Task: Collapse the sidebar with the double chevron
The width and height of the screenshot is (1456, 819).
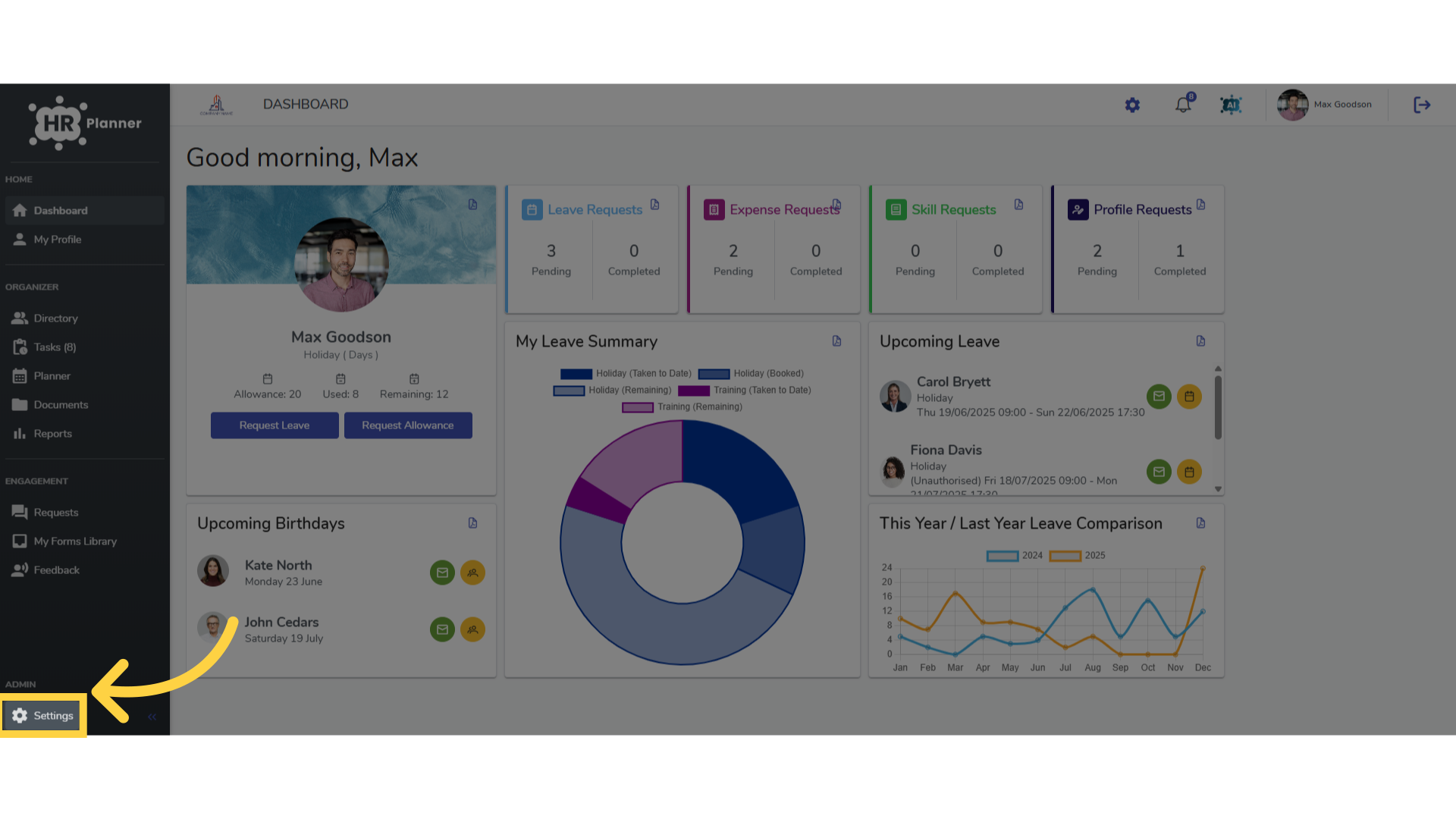Action: pos(152,717)
